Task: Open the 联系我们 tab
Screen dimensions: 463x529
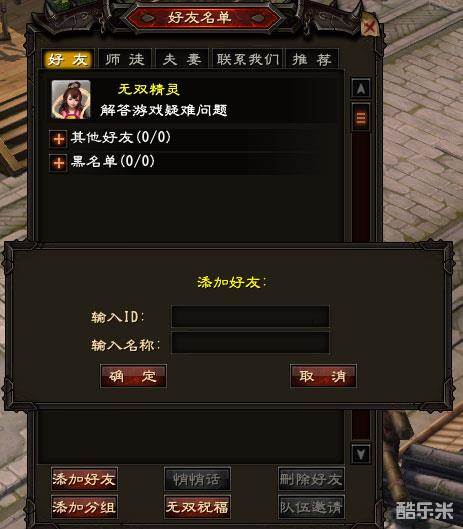Action: pos(247,59)
